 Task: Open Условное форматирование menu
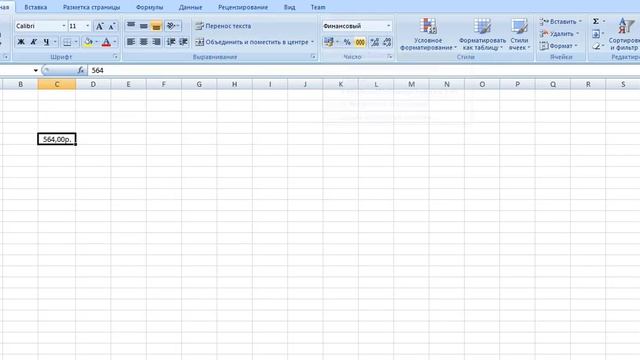click(x=428, y=35)
